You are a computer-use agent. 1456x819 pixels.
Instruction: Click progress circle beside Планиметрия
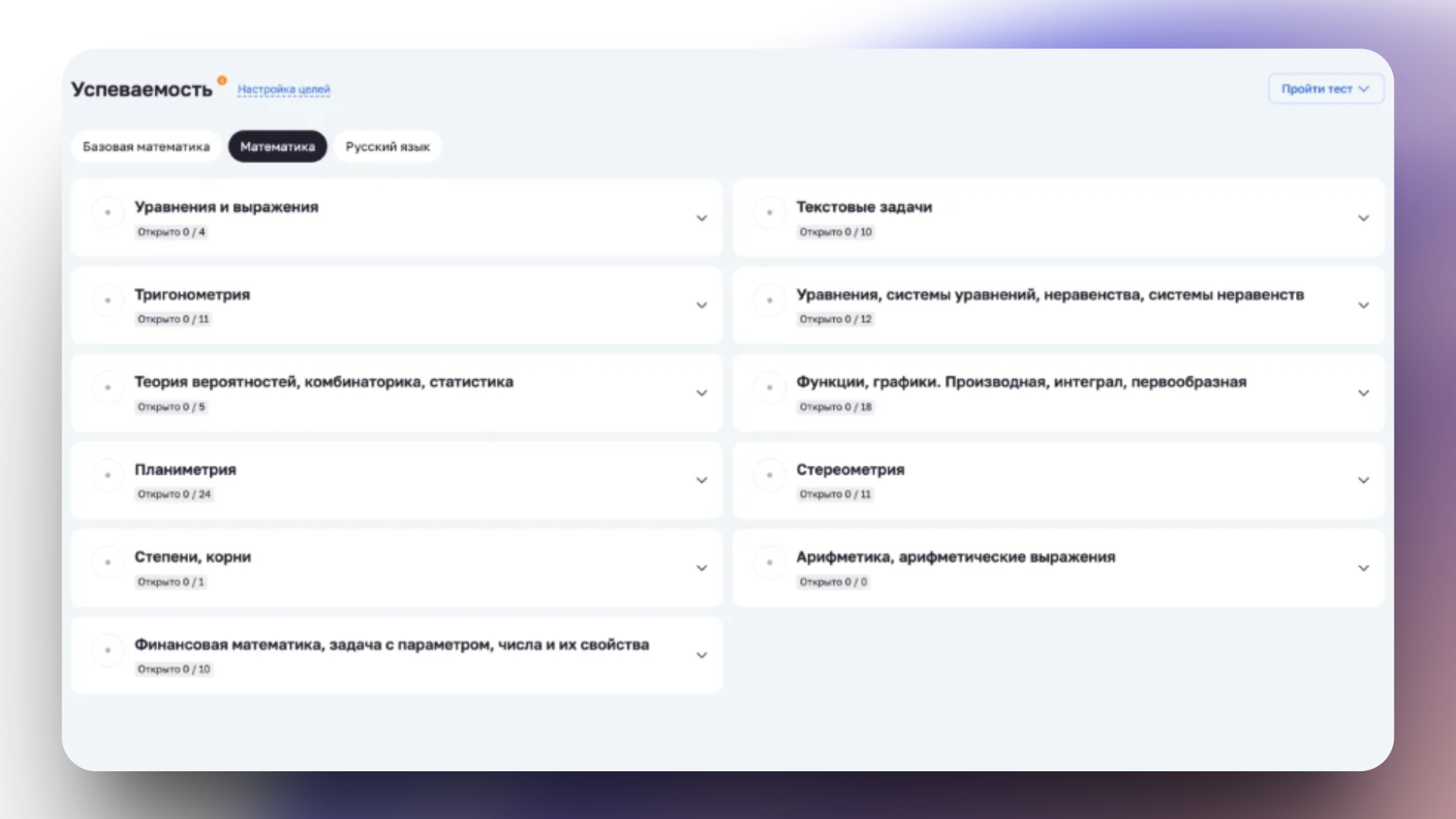[x=108, y=475]
